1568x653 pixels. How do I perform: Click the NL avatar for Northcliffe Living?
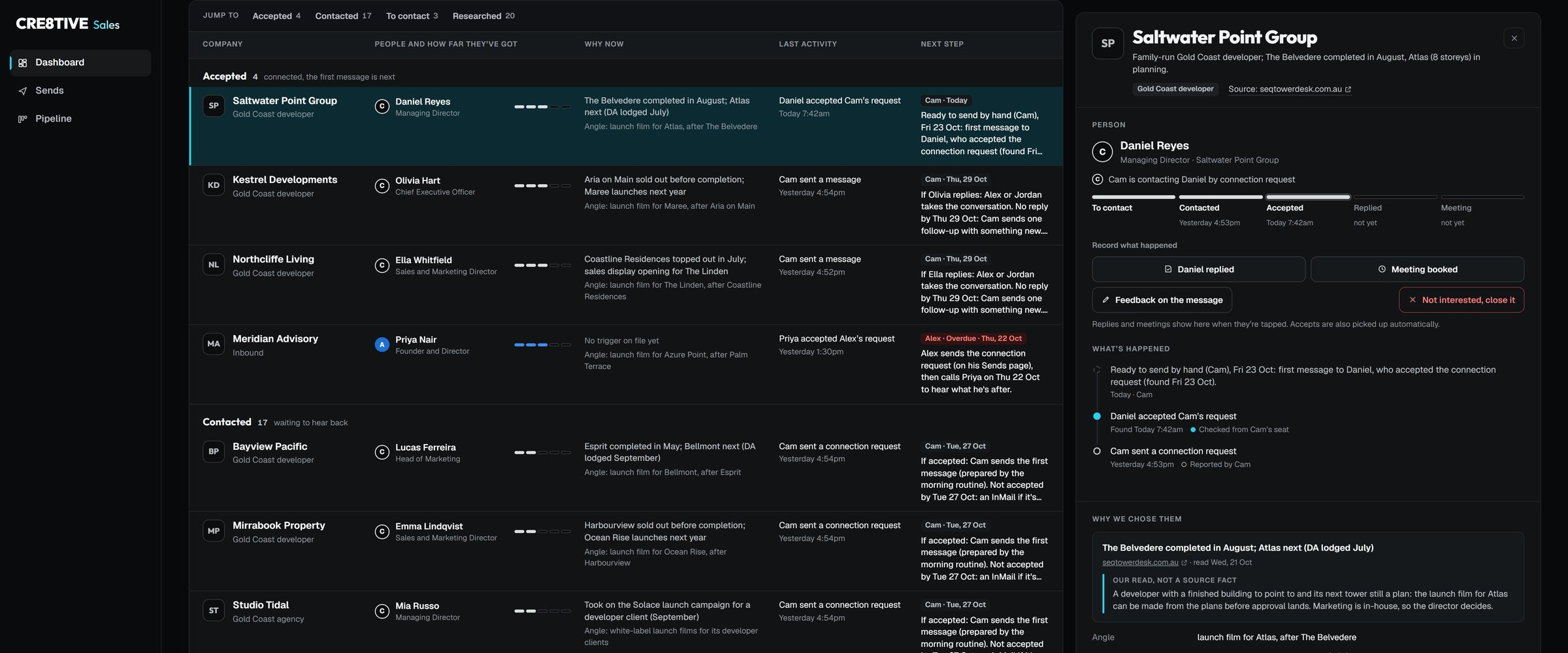pos(214,265)
